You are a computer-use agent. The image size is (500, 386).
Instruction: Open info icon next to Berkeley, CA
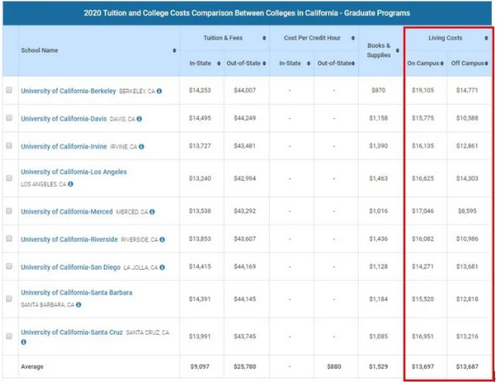click(159, 91)
